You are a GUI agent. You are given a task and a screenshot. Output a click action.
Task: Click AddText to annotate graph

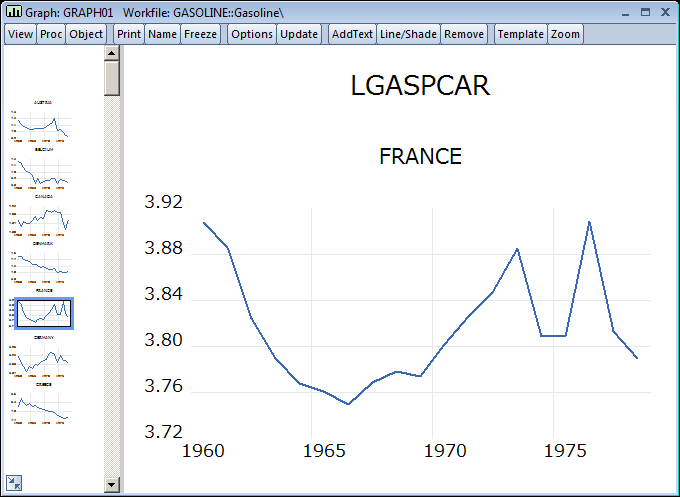[x=352, y=34]
